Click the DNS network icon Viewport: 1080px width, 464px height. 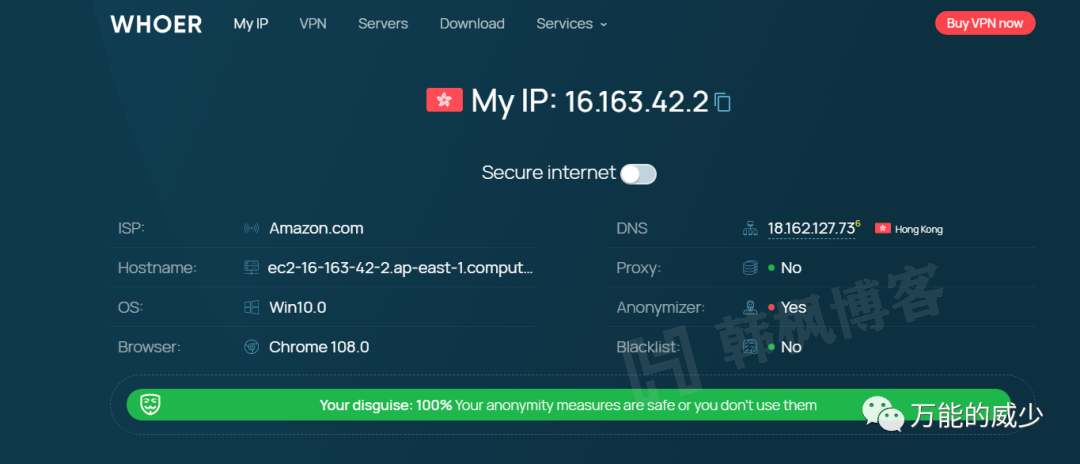(x=750, y=229)
